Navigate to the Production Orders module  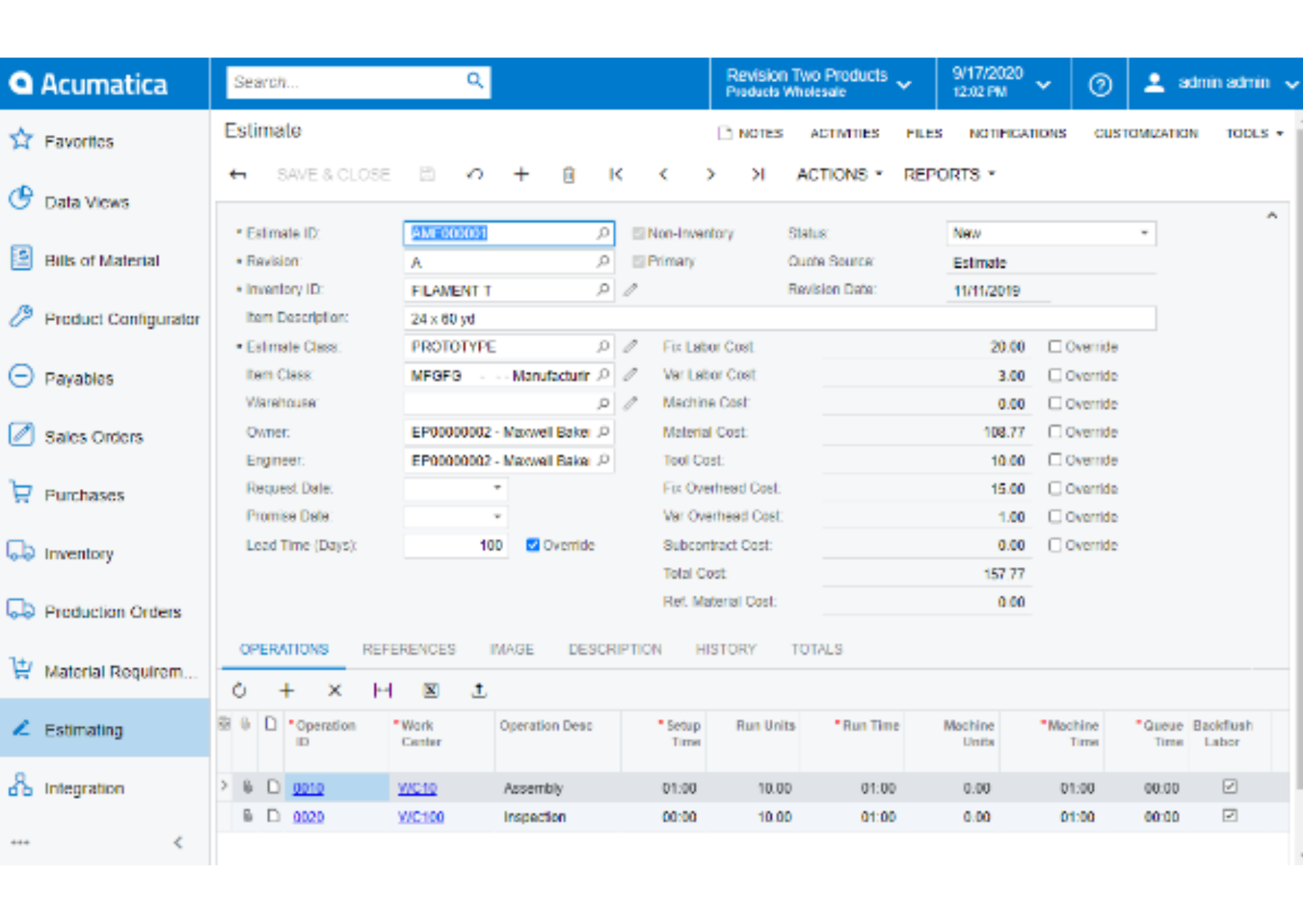113,611
